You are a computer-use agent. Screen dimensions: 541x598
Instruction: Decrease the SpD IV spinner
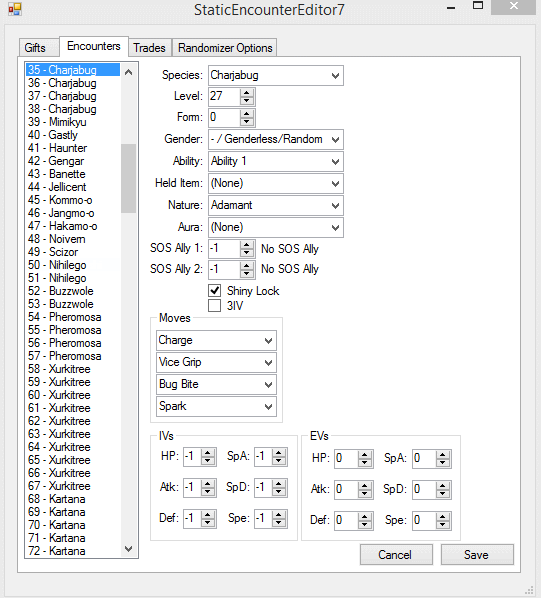279,492
